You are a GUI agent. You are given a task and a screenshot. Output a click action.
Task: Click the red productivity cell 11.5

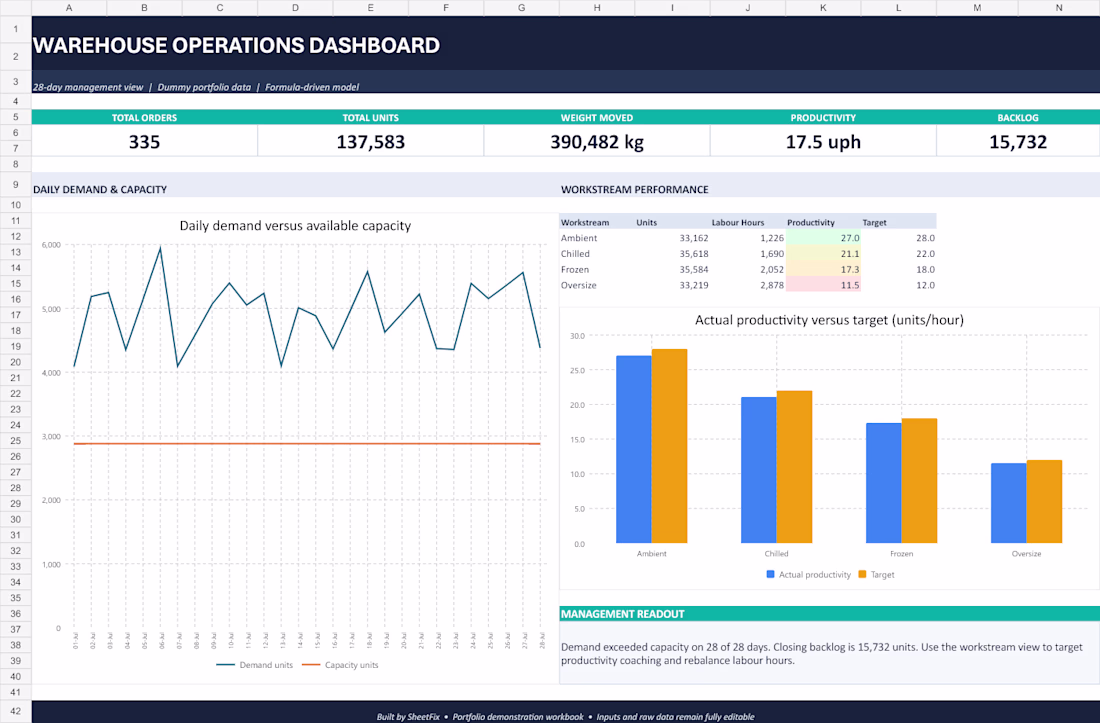pyautogui.click(x=823, y=285)
